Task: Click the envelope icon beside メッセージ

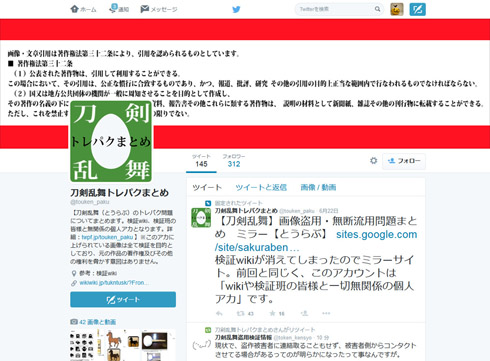Action: (x=144, y=9)
